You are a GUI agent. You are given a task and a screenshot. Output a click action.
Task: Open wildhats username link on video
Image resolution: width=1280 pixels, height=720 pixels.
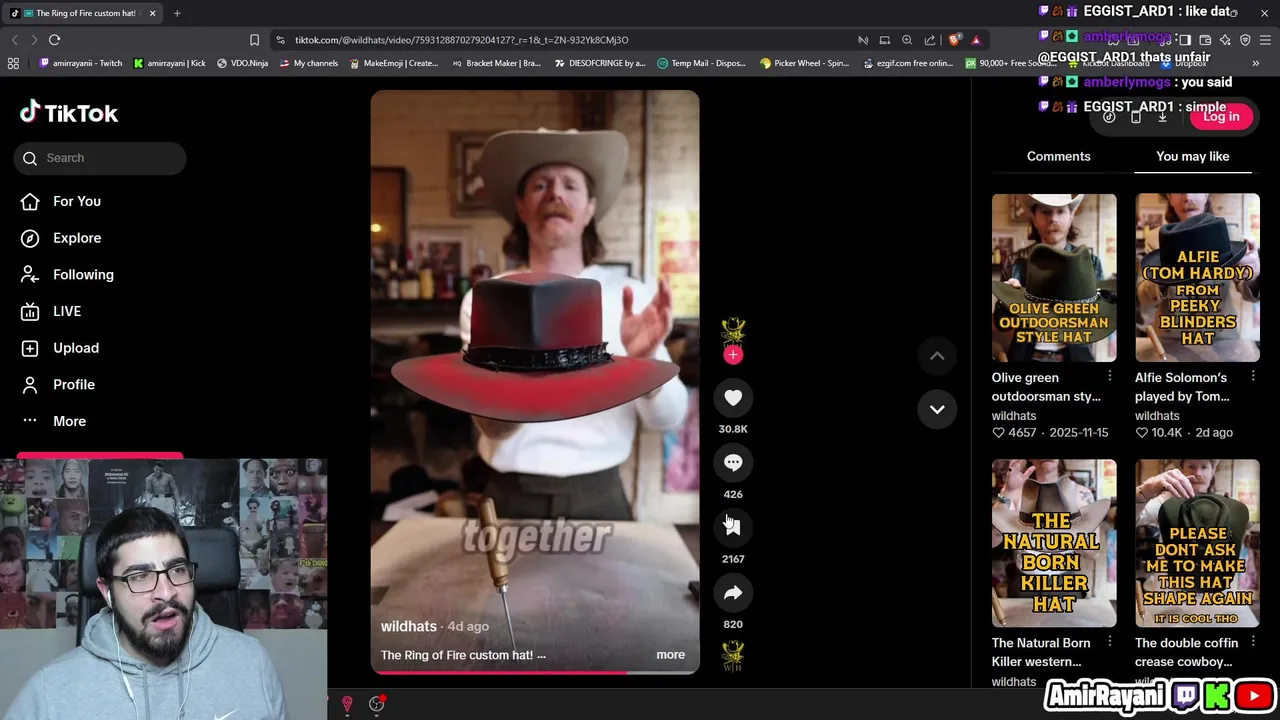click(x=409, y=626)
